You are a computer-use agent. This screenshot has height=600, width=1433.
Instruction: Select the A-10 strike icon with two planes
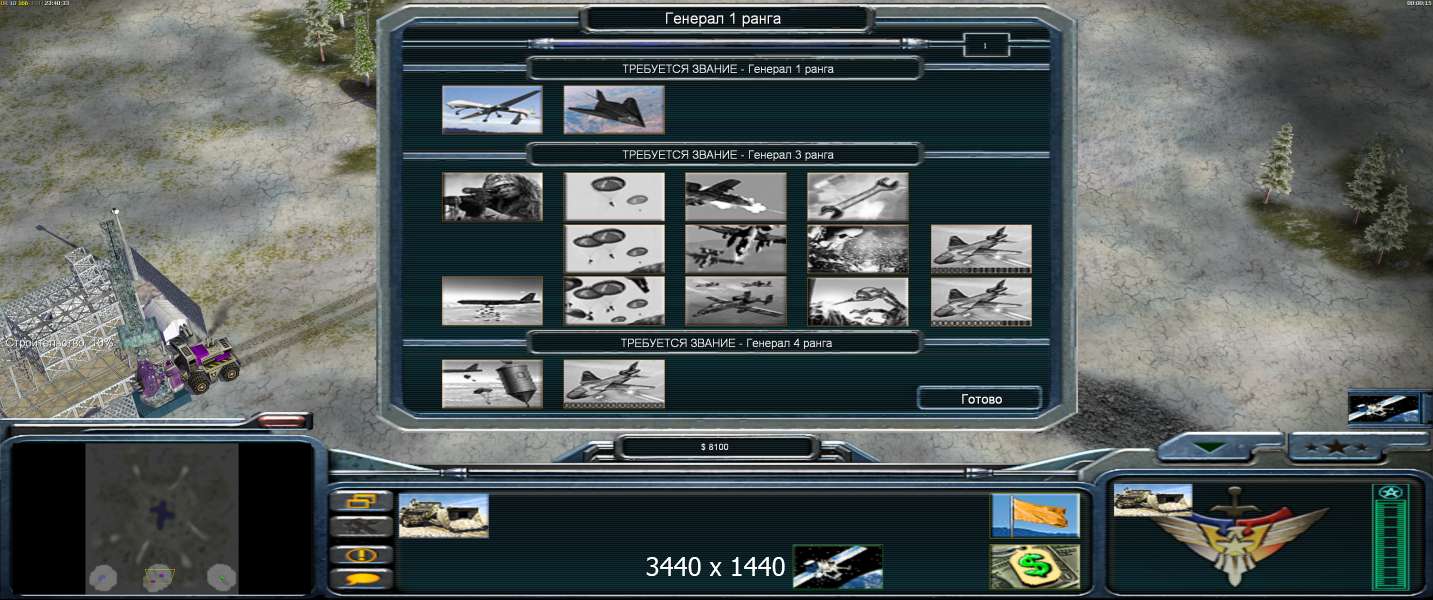click(x=736, y=249)
